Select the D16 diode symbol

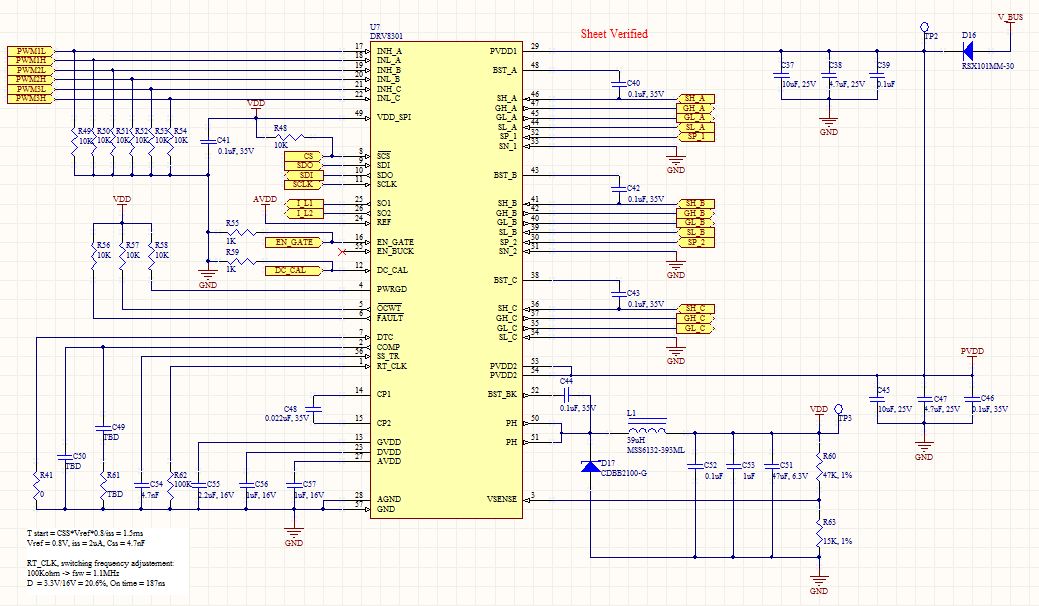967,50
